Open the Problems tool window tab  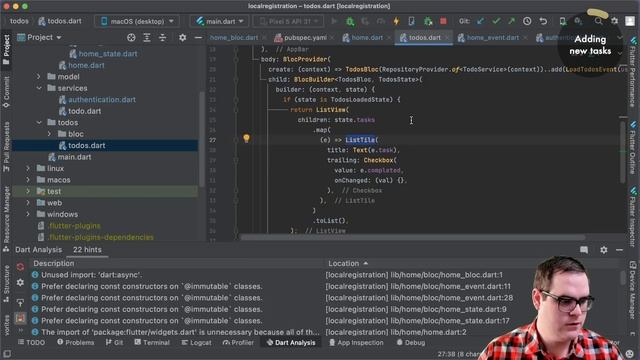(x=76, y=343)
